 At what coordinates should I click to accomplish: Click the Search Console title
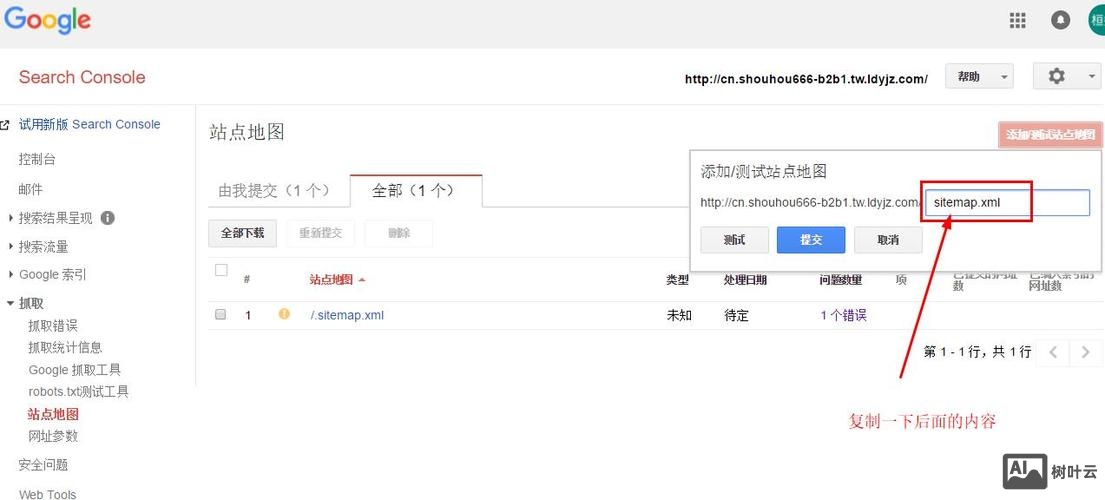82,77
